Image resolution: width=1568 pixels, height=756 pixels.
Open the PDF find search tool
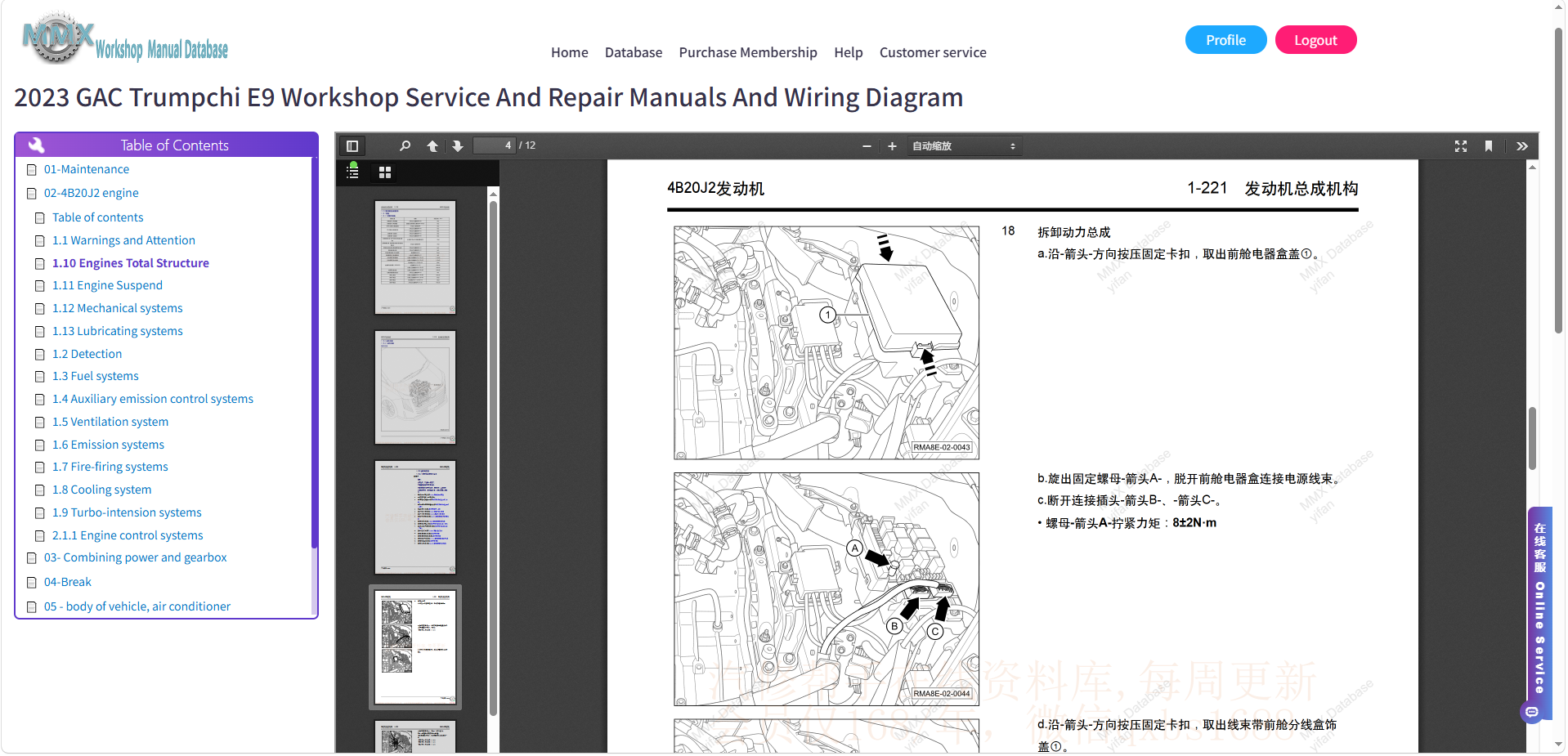click(x=405, y=146)
